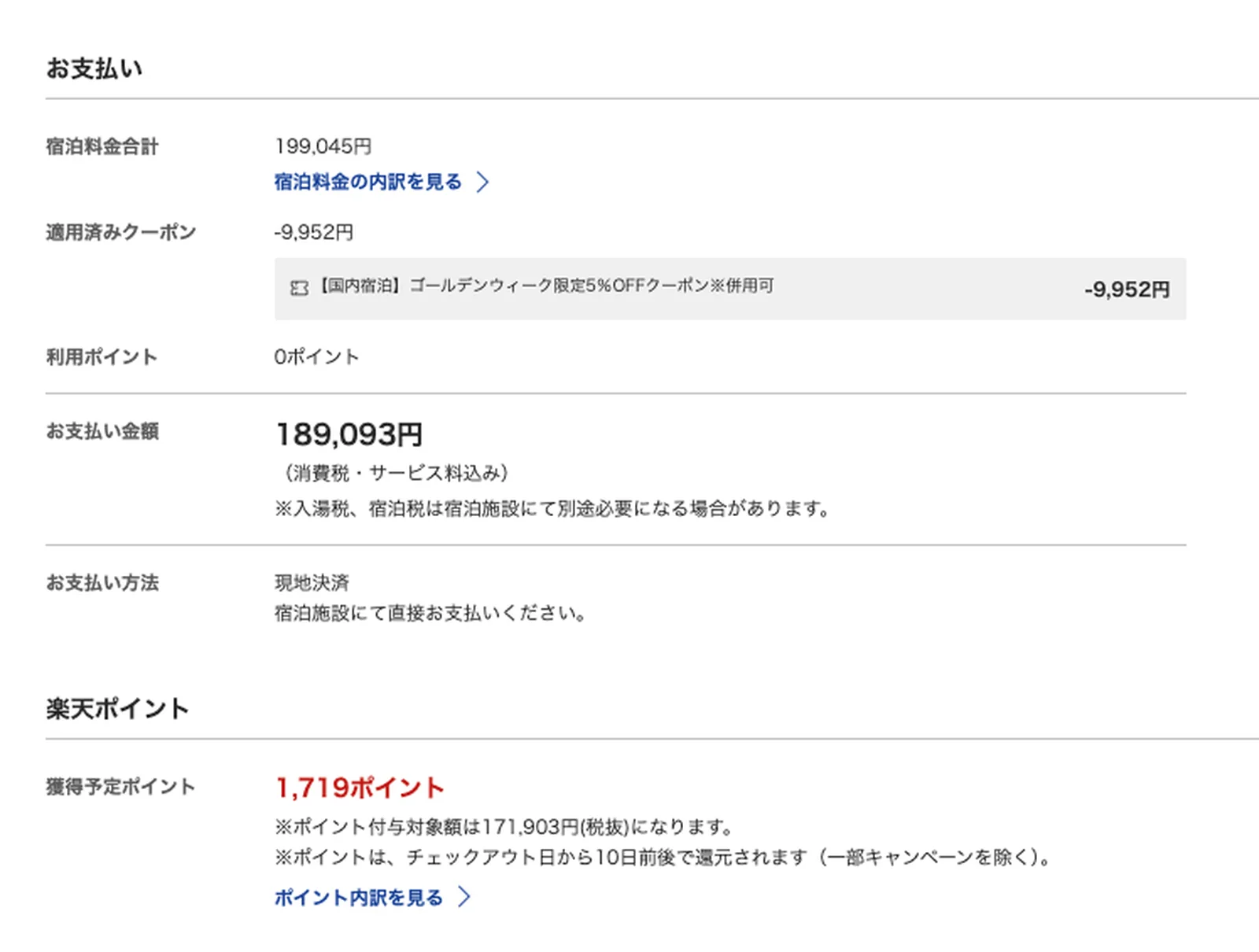Click the coupon ticket icon
The height and width of the screenshot is (952, 1259).
click(x=299, y=288)
